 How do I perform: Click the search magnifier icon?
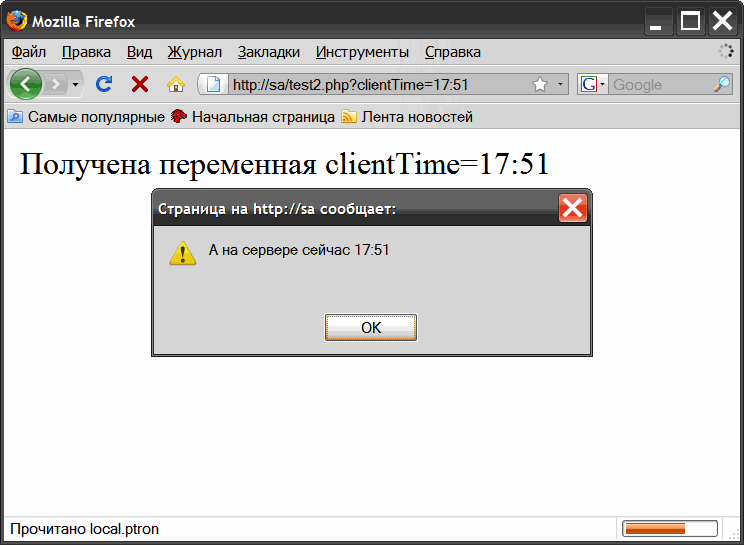click(722, 85)
